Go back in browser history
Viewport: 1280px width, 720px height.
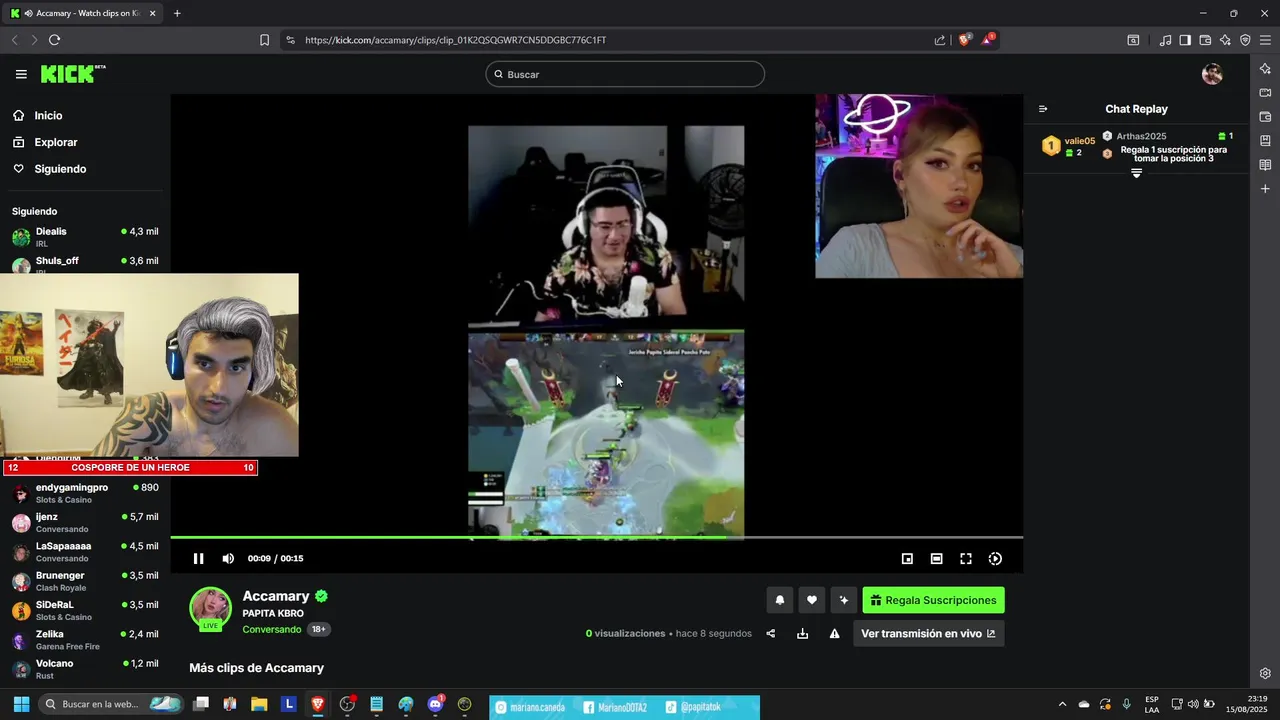coord(14,40)
